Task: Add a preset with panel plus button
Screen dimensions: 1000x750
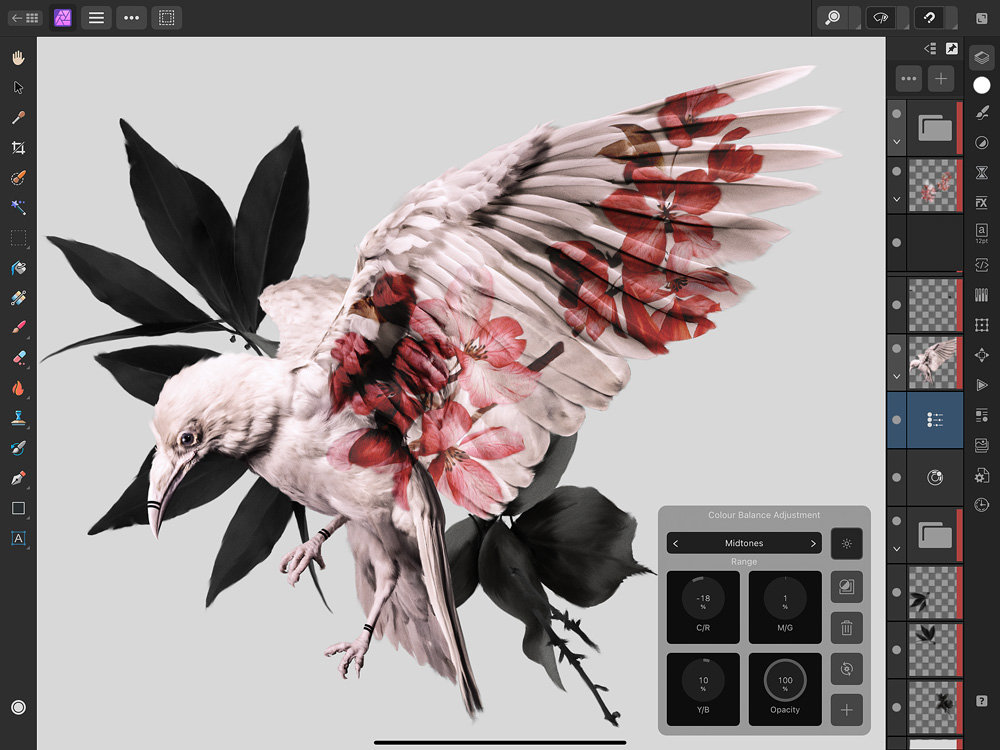Action: point(846,710)
